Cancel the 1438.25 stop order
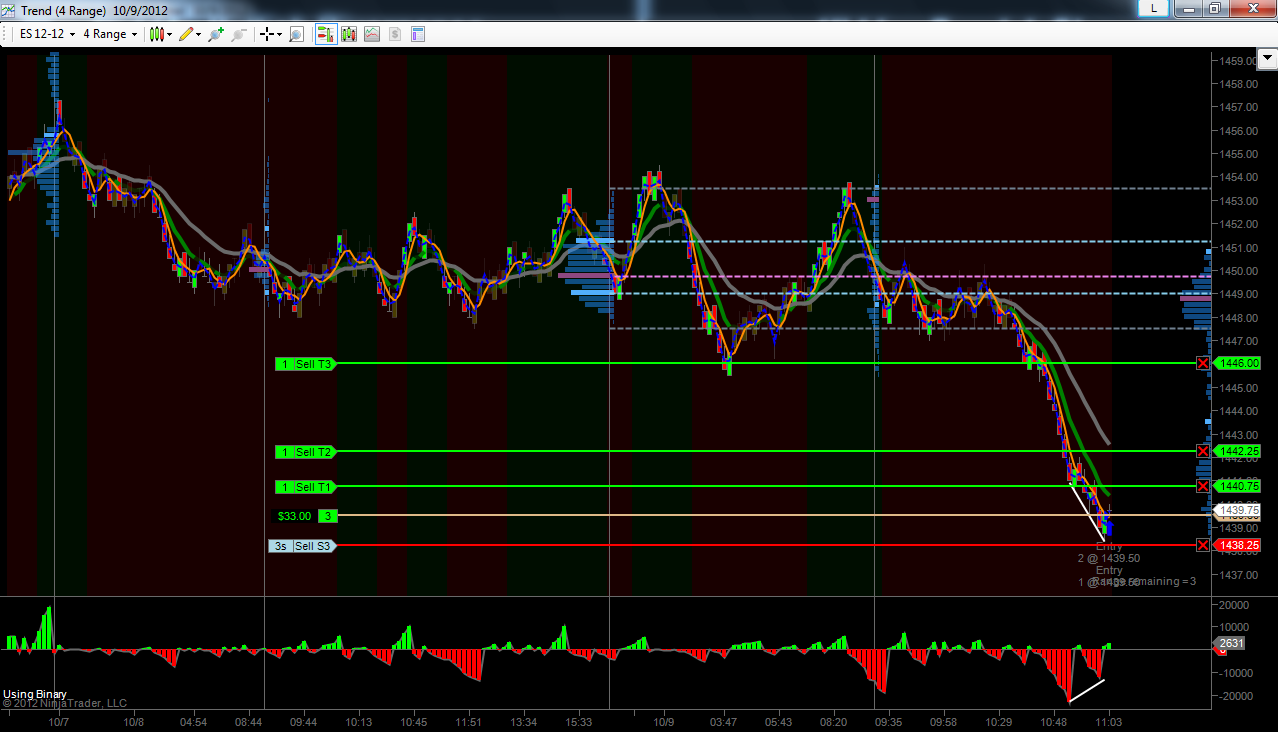The height and width of the screenshot is (732, 1278). pos(1202,545)
